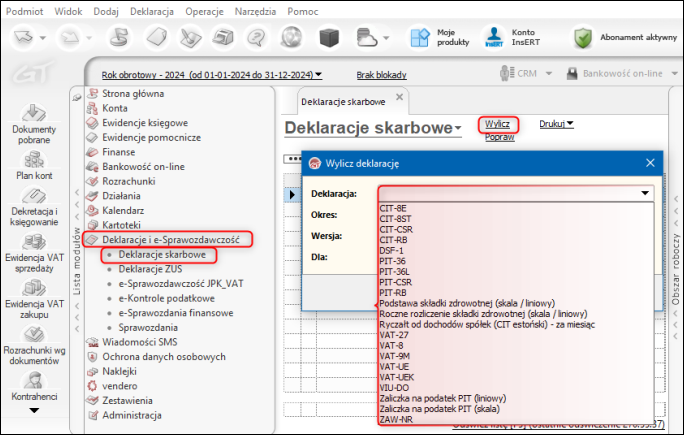The width and height of the screenshot is (684, 435).
Task: Click the Popraw link
Action: (x=499, y=137)
